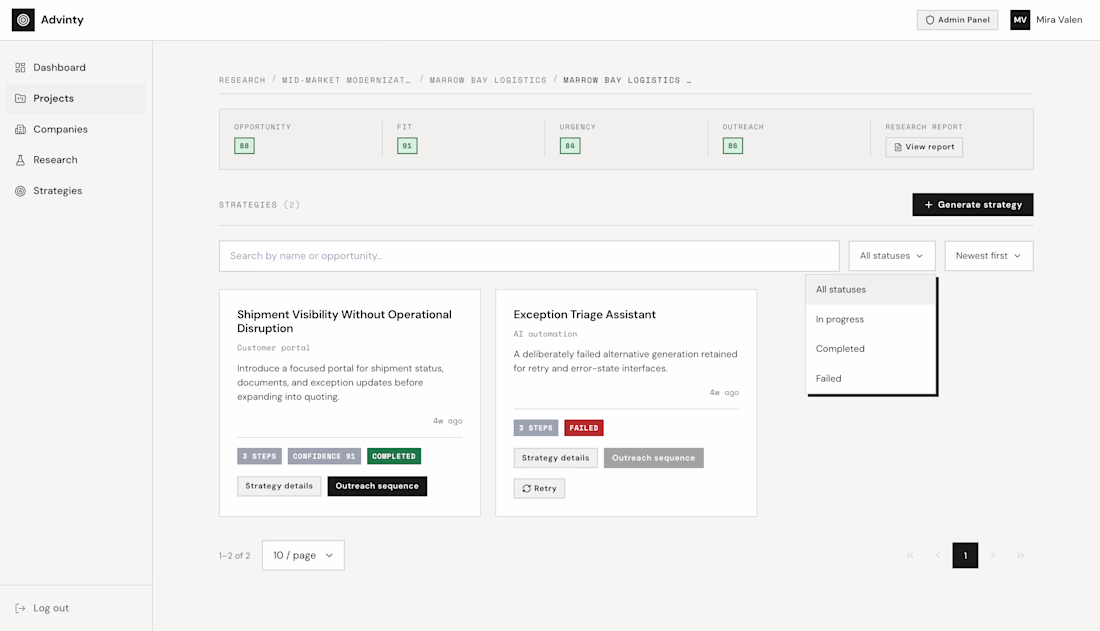Image resolution: width=1100 pixels, height=631 pixels.
Task: Open Strategies in the sidebar
Action: click(76, 191)
